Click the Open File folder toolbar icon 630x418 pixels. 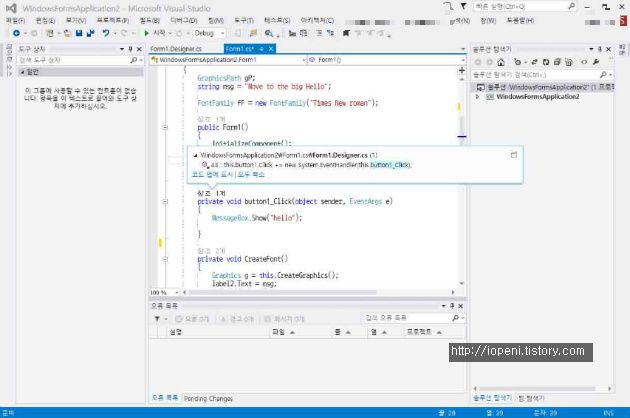67,33
